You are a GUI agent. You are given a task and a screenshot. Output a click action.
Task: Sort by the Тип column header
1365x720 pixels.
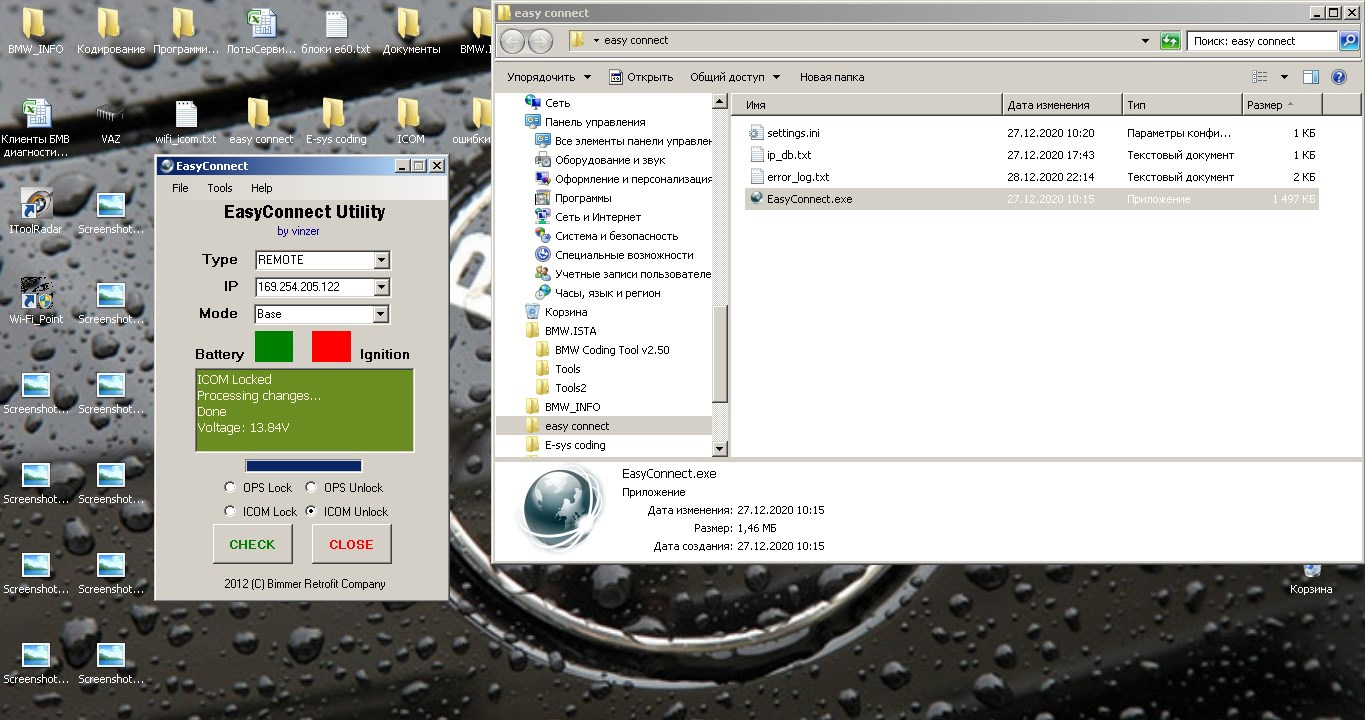[x=1181, y=105]
